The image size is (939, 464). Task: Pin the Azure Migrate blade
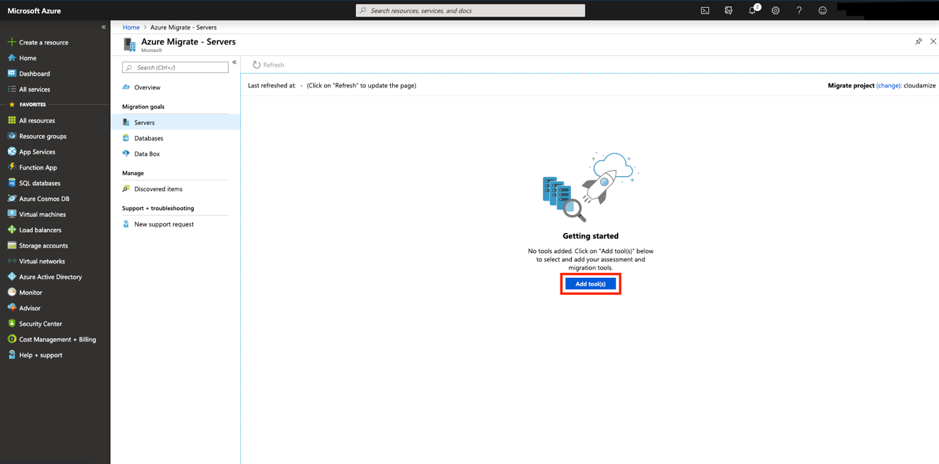tap(918, 42)
